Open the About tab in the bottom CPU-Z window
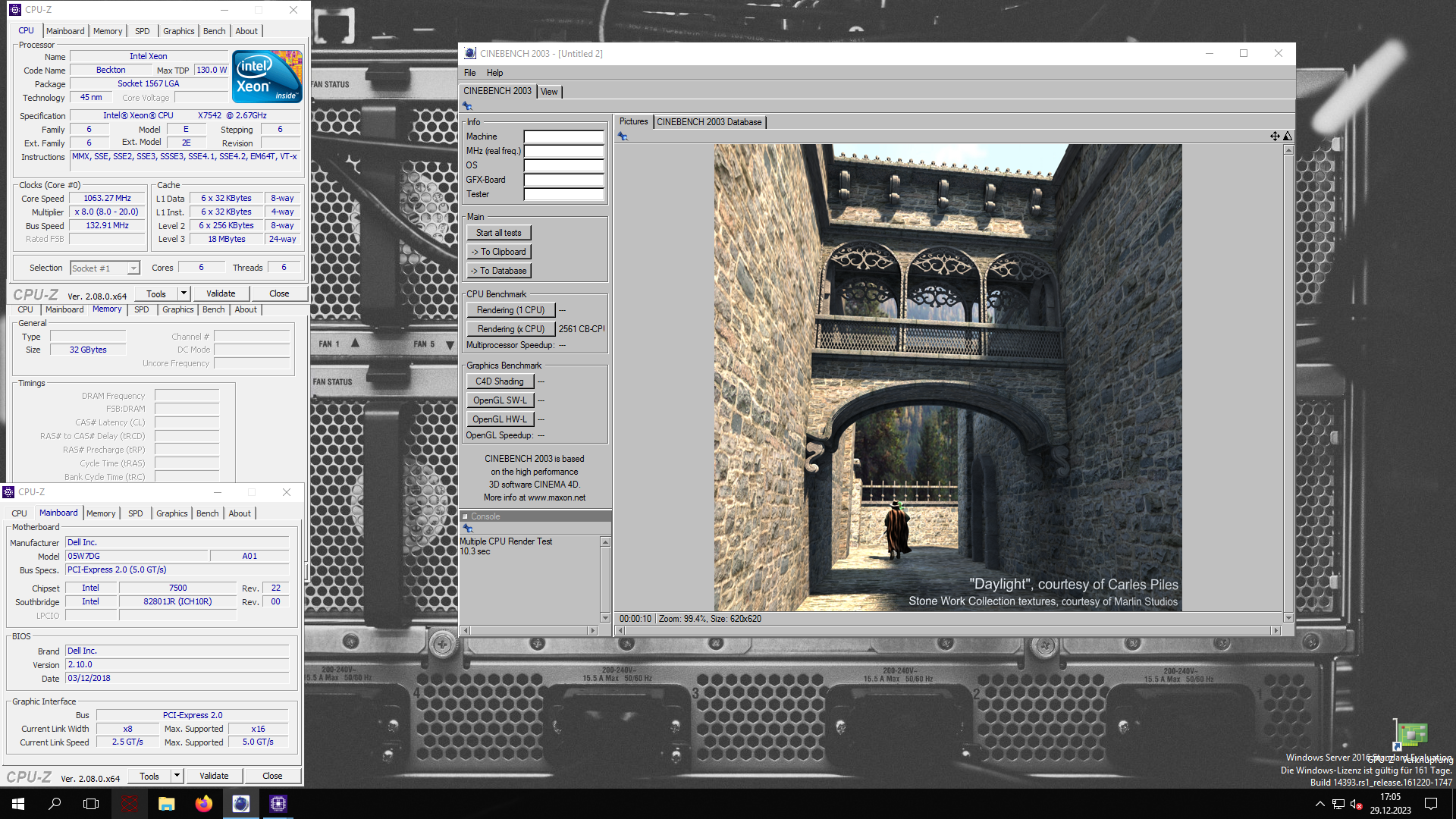 click(240, 513)
